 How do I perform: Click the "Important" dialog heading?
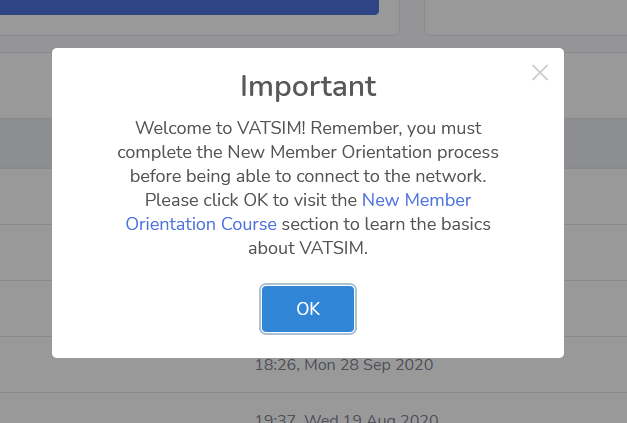[x=308, y=86]
